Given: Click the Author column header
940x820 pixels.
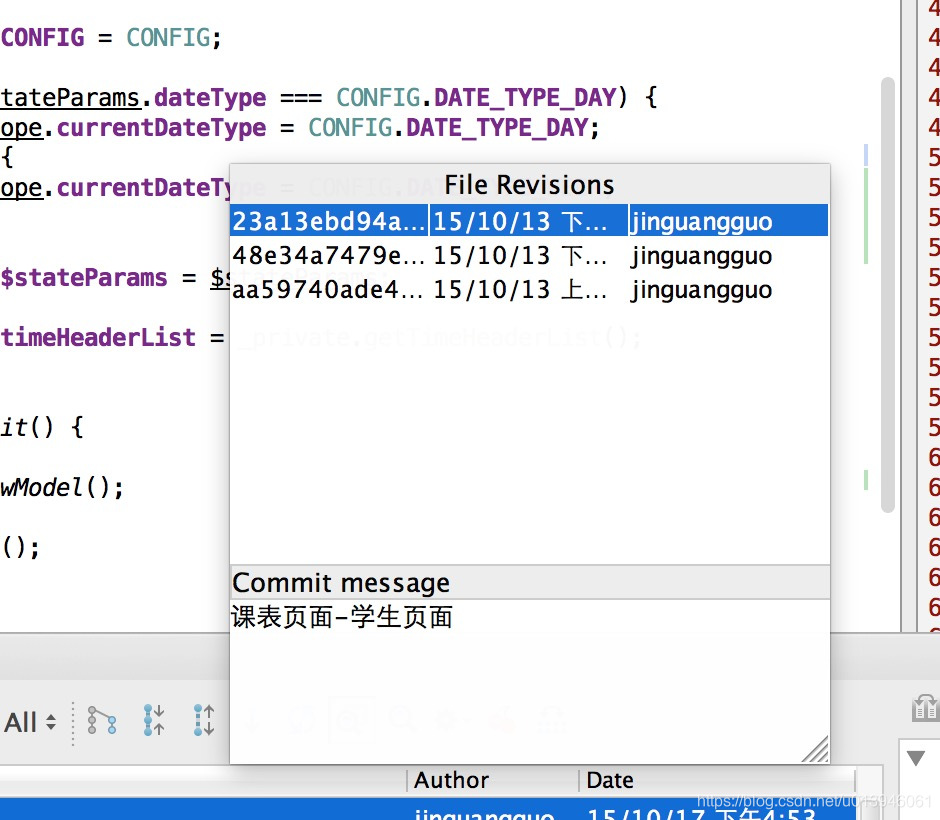Looking at the screenshot, I should click(451, 780).
